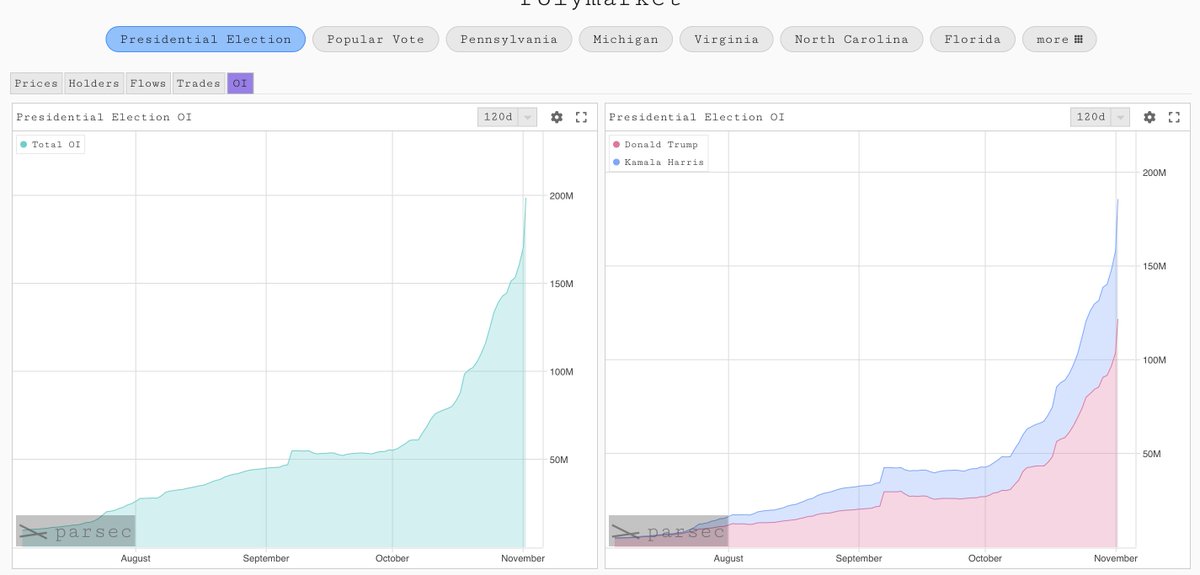Click the October label on left chart axis
This screenshot has width=1200, height=575.
[392, 559]
